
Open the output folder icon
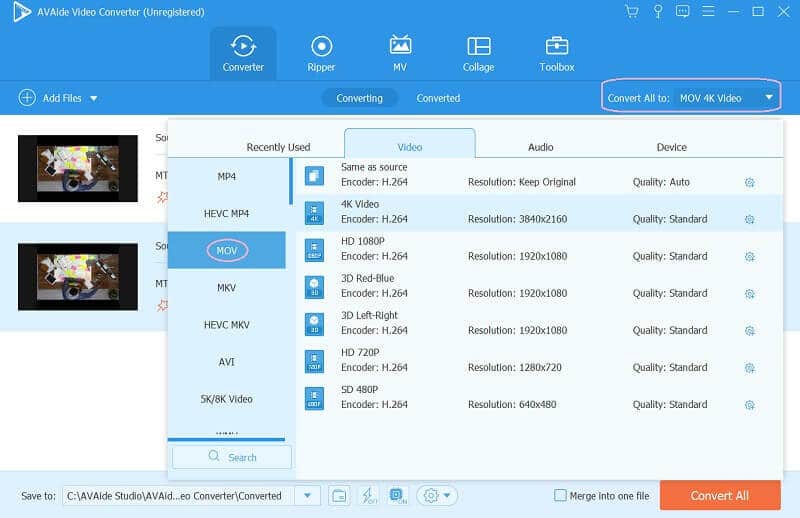coord(339,496)
